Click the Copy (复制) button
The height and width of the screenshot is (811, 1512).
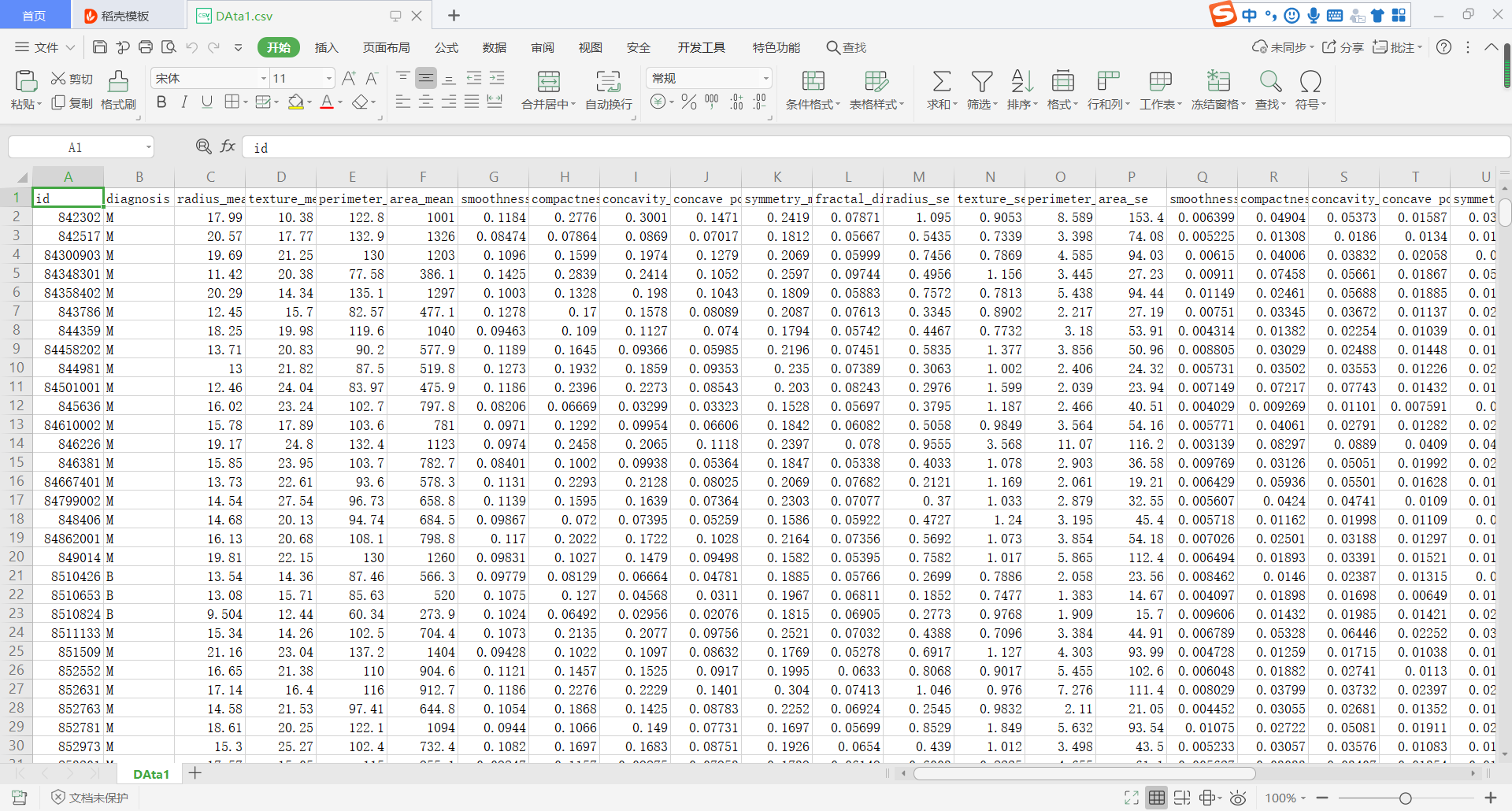pyautogui.click(x=72, y=103)
